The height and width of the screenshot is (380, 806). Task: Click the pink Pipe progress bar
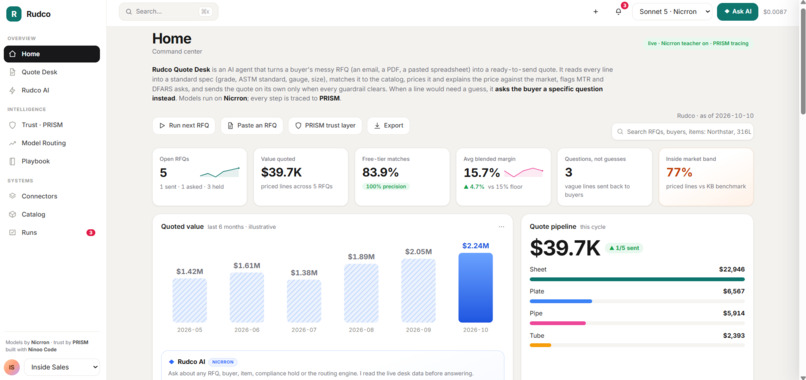click(558, 323)
